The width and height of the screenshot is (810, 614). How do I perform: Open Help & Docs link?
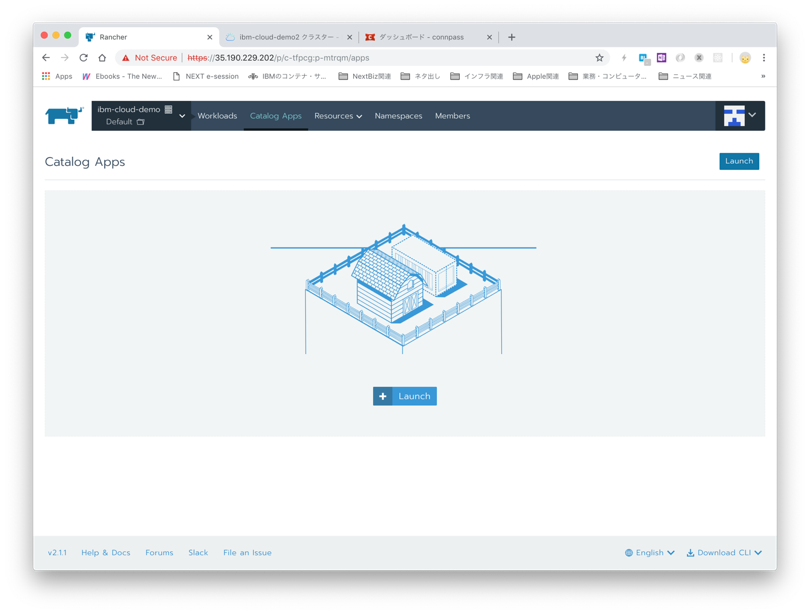coord(105,553)
